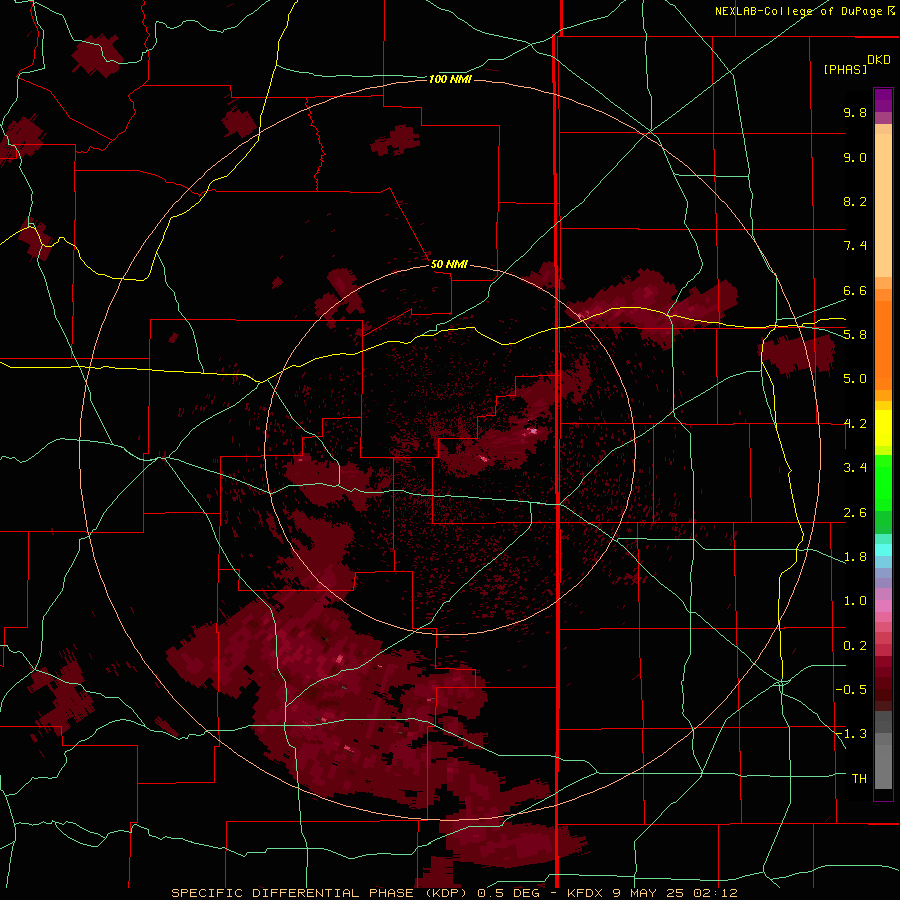This screenshot has width=900, height=900.
Task: Select the 3.4 legend scale value
Action: point(855,468)
